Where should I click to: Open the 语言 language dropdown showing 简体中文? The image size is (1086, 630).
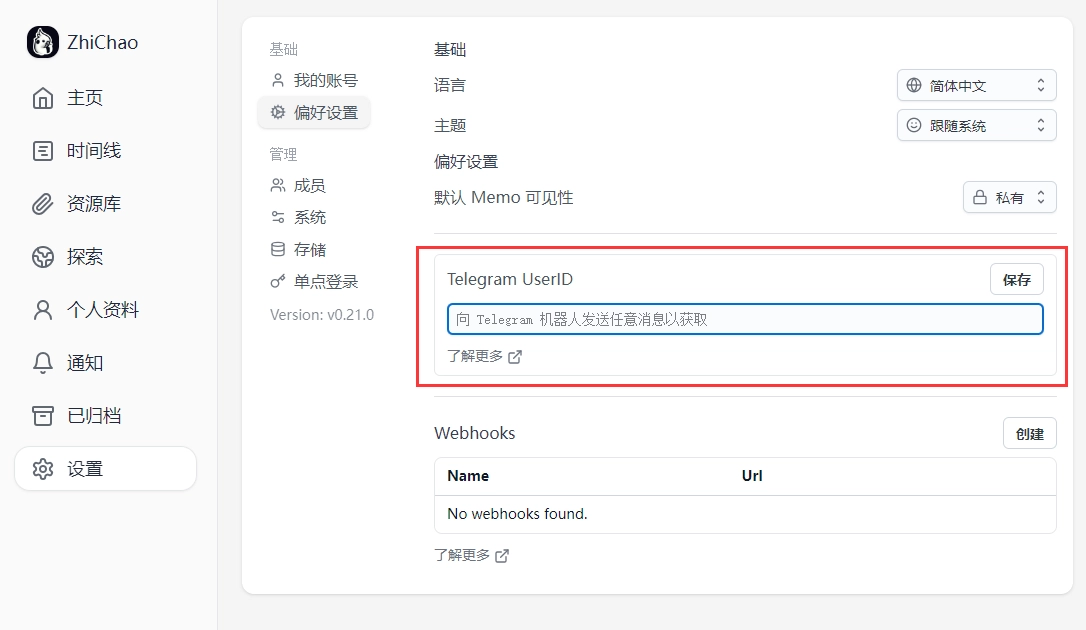click(x=976, y=85)
